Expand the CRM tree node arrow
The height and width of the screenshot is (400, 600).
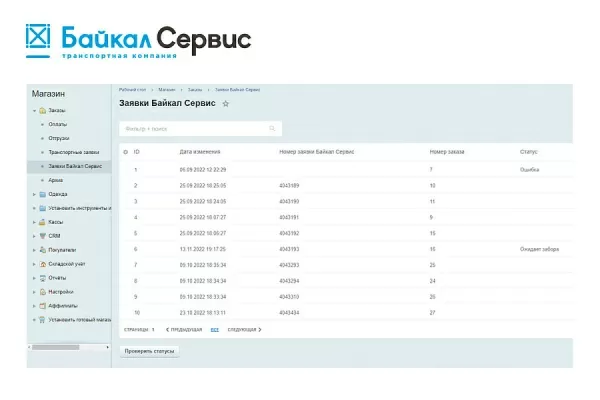click(x=34, y=236)
